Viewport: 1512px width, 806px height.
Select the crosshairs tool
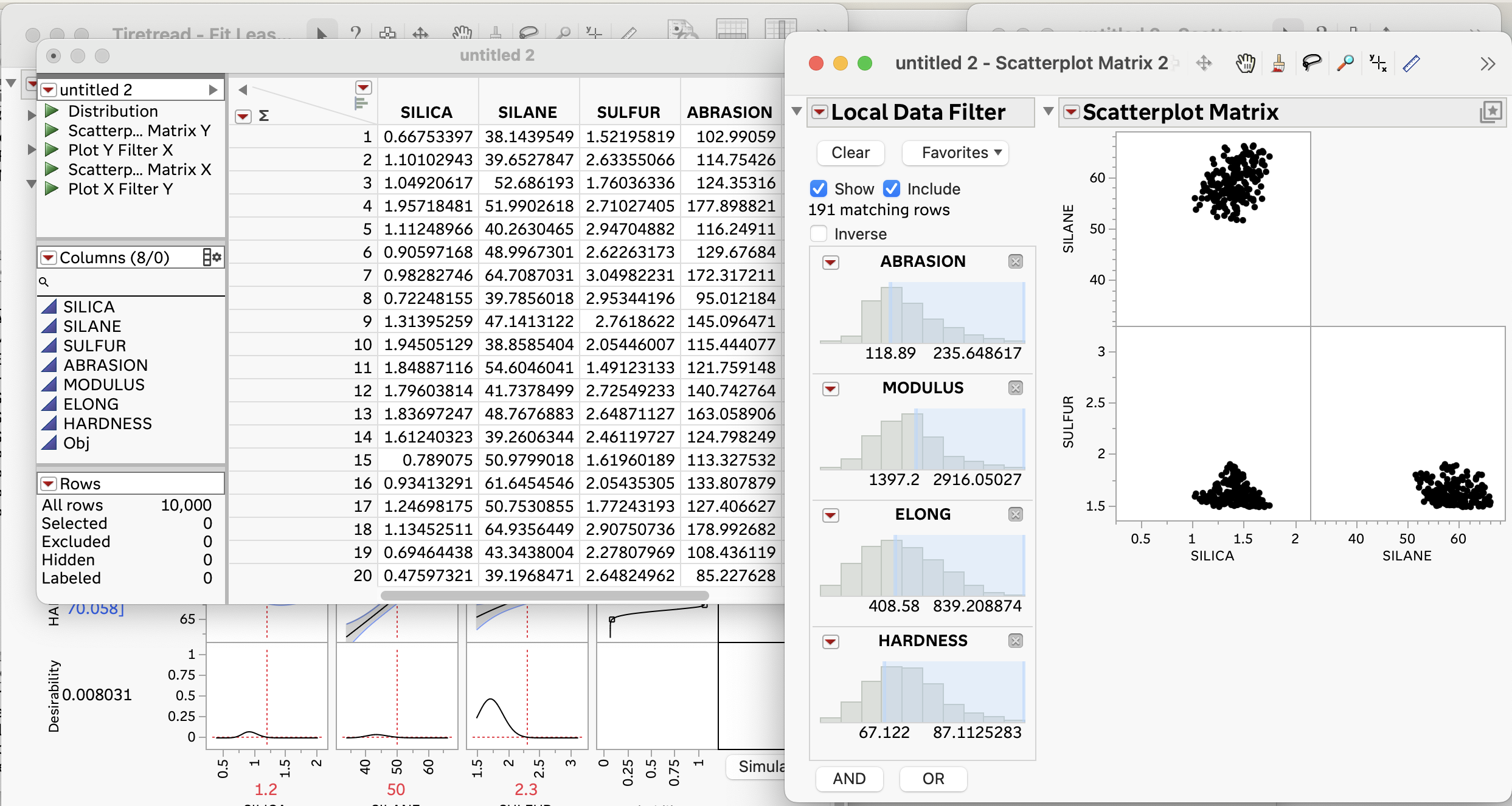(1378, 63)
